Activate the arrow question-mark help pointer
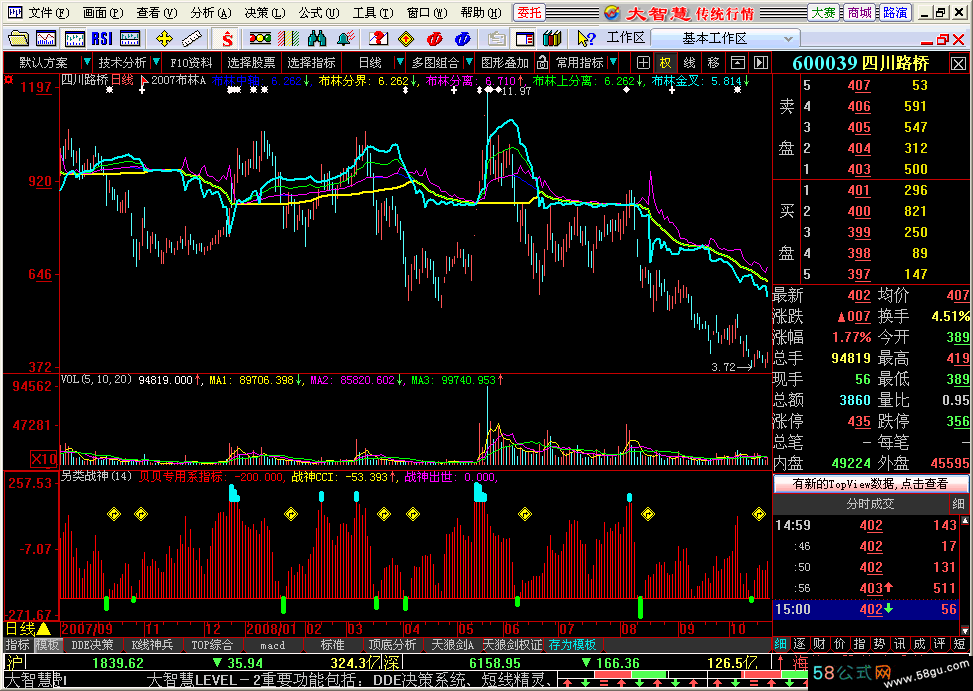Image resolution: width=973 pixels, height=691 pixels. coord(586,38)
